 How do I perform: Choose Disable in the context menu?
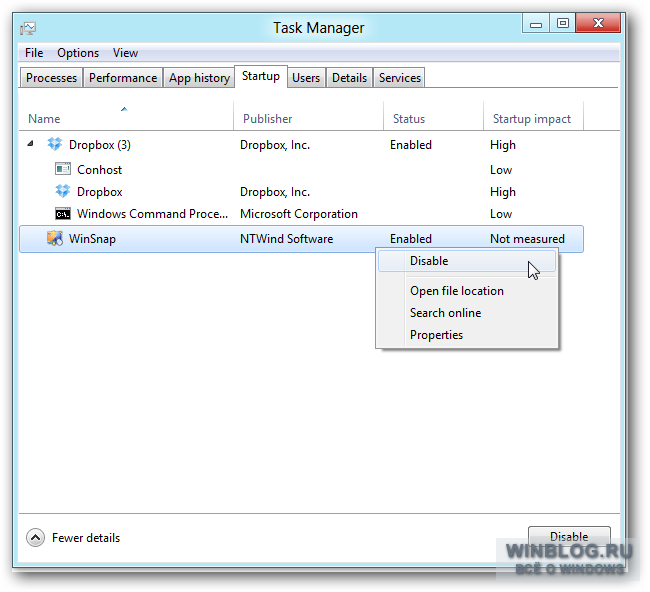click(467, 261)
